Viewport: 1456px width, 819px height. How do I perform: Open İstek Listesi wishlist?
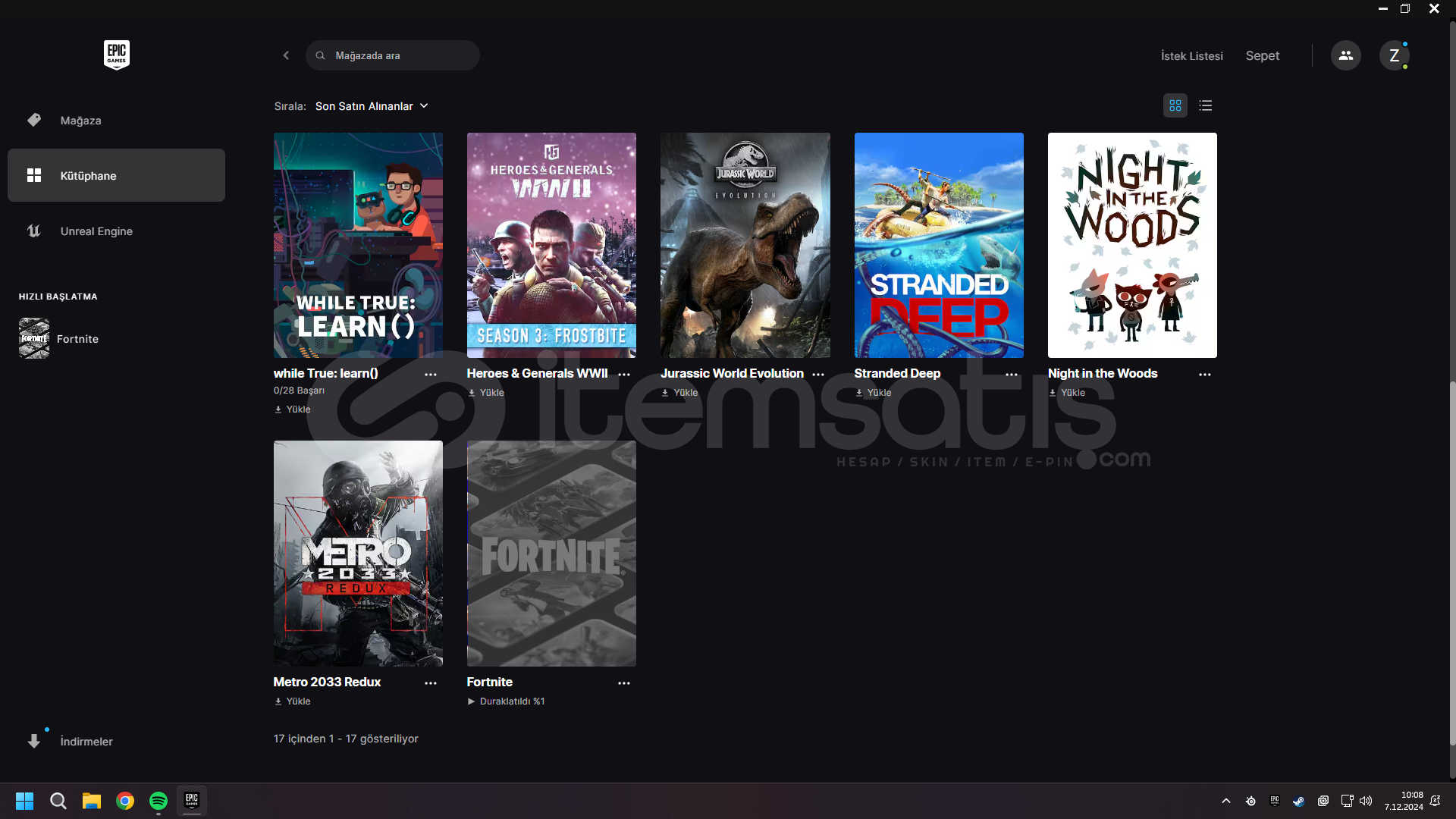click(1191, 56)
